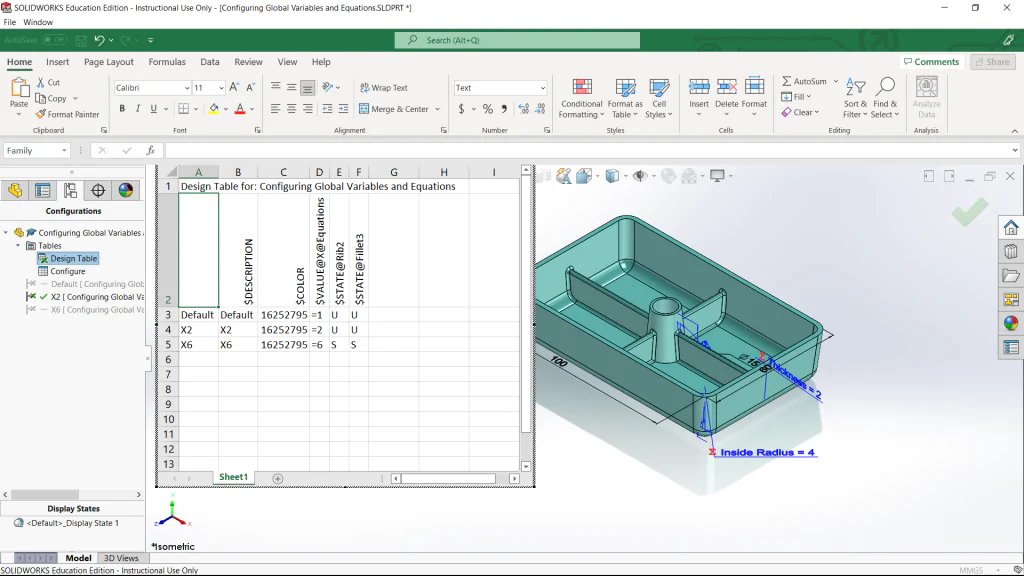
Task: Expand the AutoSum dropdown arrow
Action: (x=836, y=82)
